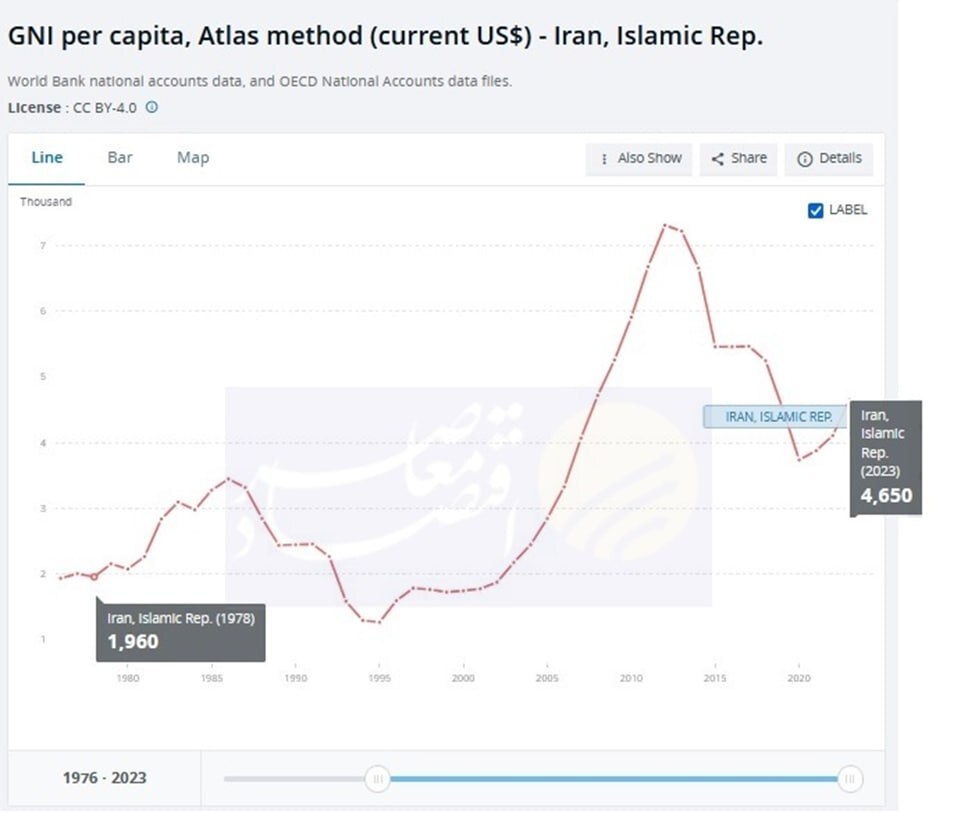This screenshot has height=818, width=975.
Task: Click the 1978 tooltip showing 1,960
Action: (x=180, y=630)
